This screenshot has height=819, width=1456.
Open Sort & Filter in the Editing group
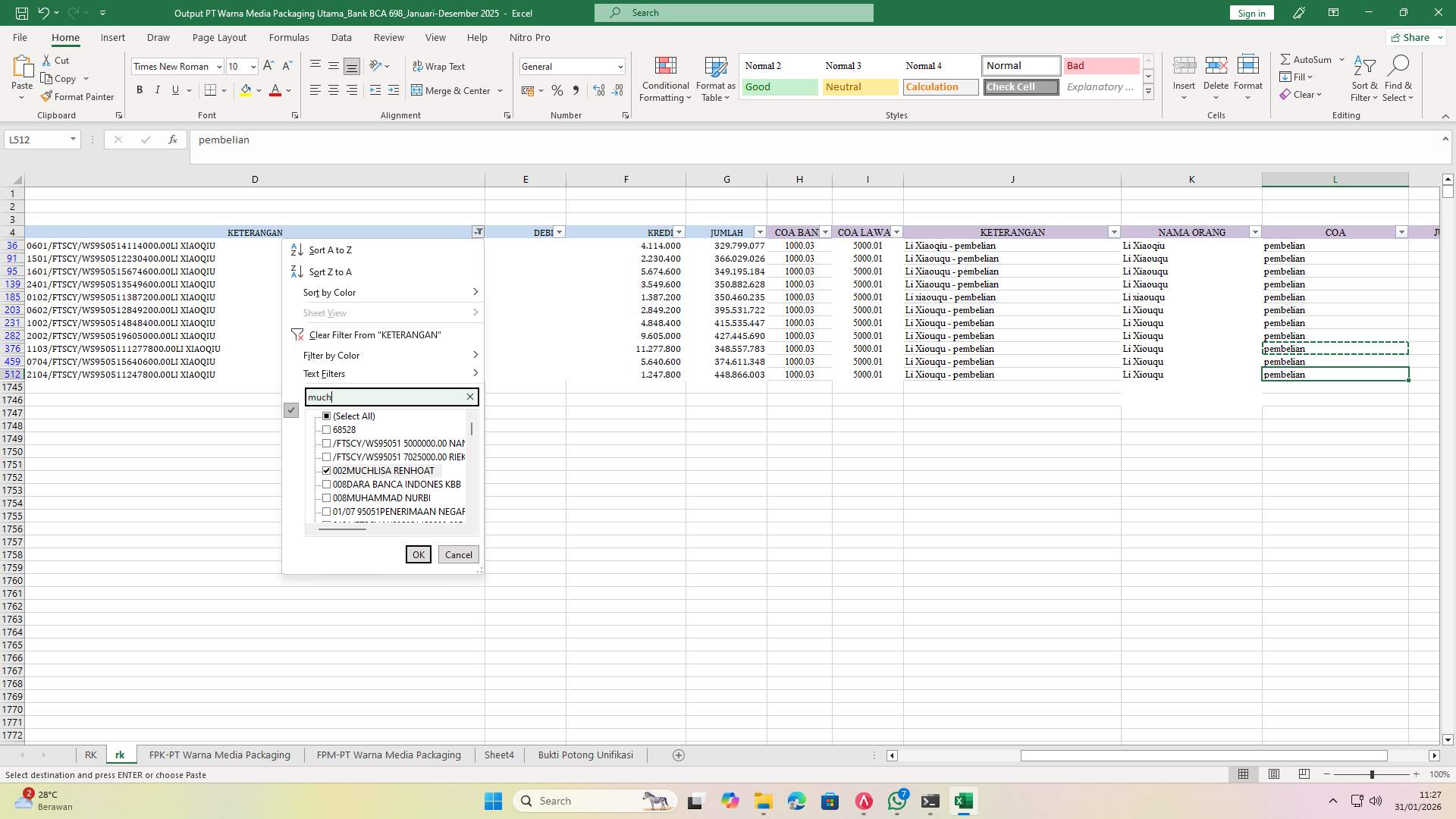tap(1363, 78)
